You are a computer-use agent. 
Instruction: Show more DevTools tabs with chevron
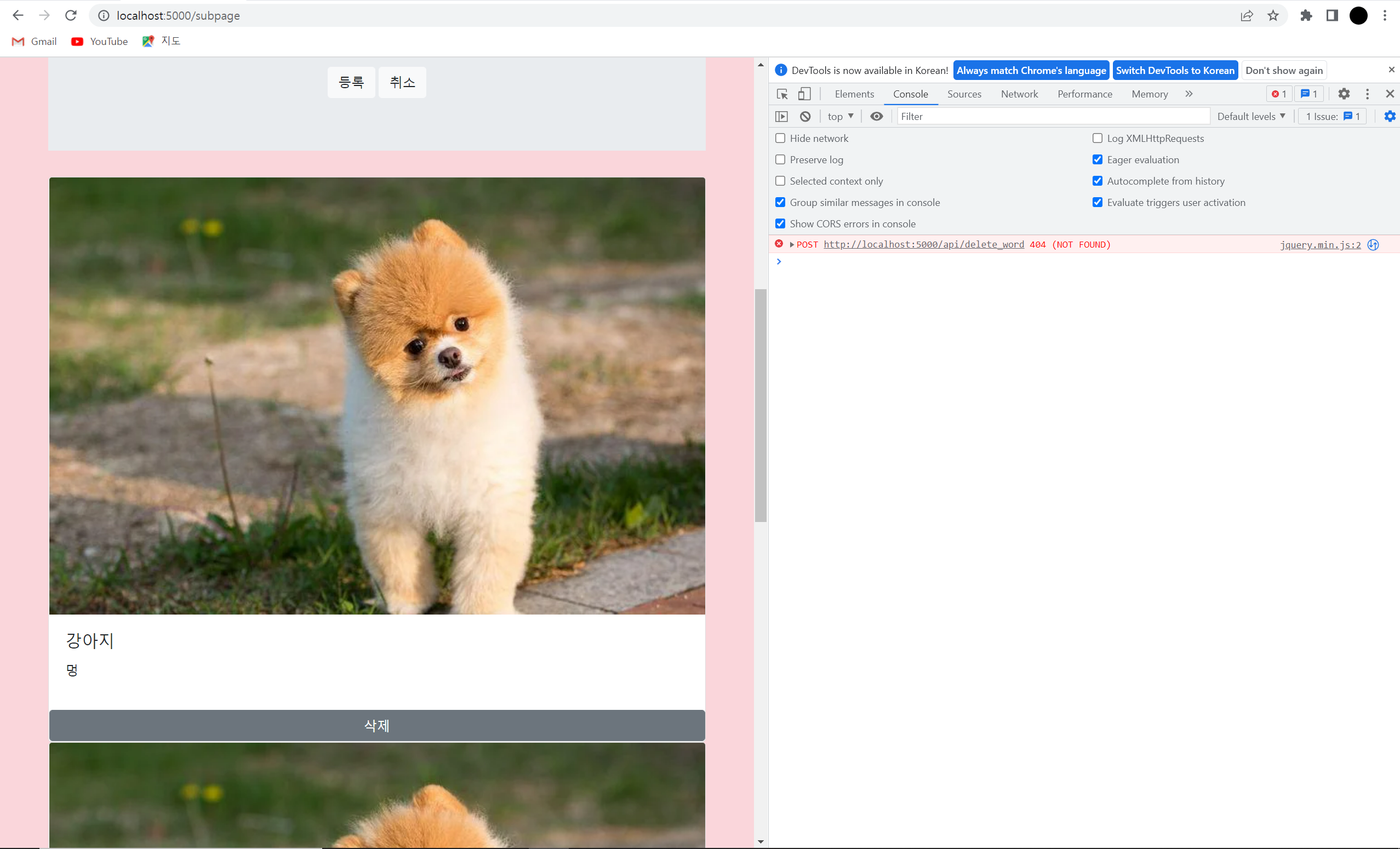click(x=1188, y=94)
